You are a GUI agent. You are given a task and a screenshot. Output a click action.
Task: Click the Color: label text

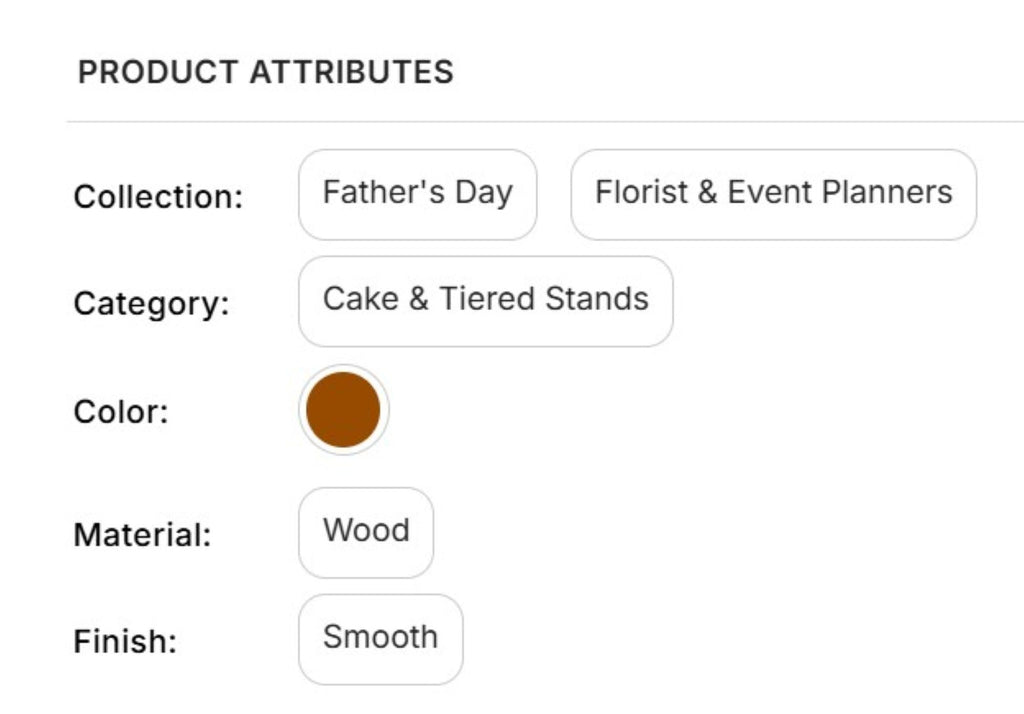(121, 412)
